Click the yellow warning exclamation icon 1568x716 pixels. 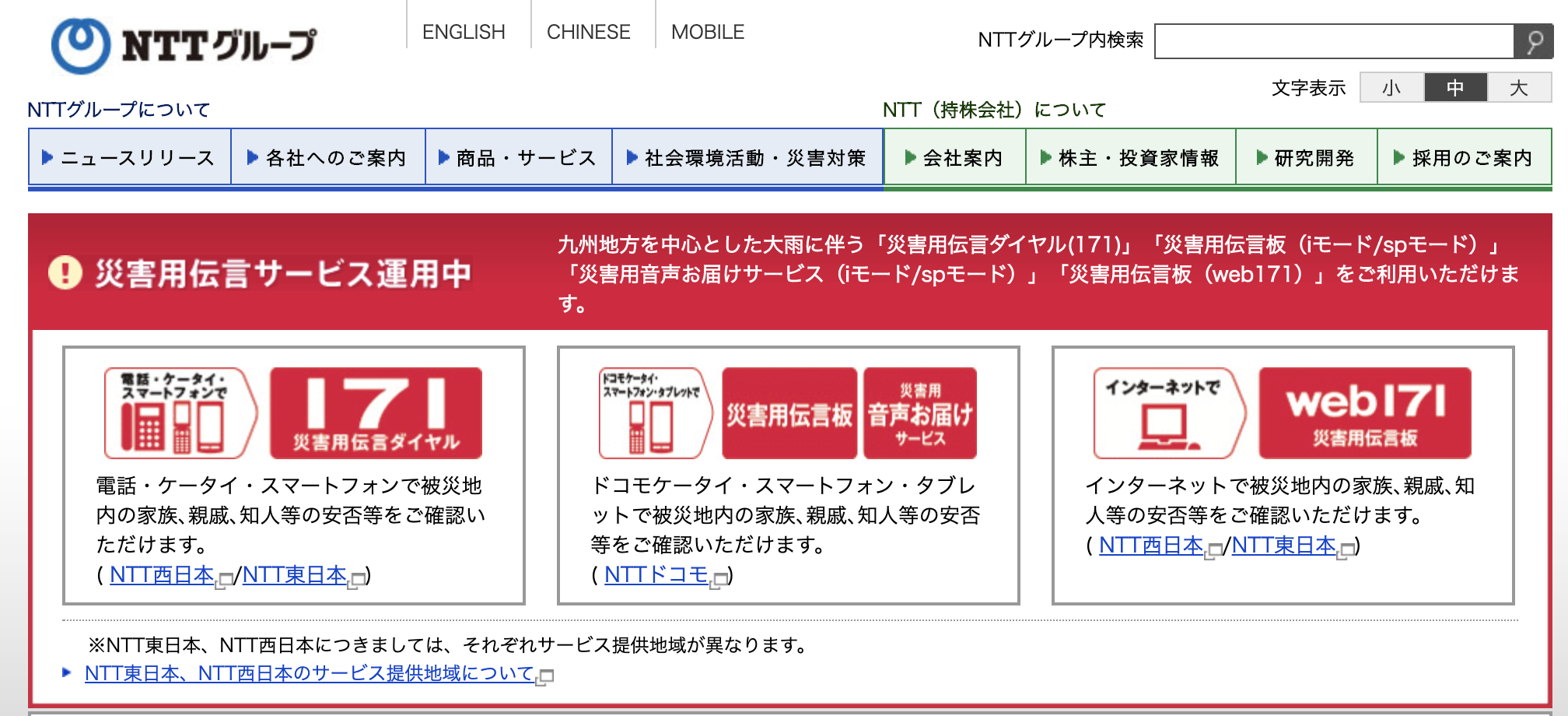click(65, 273)
